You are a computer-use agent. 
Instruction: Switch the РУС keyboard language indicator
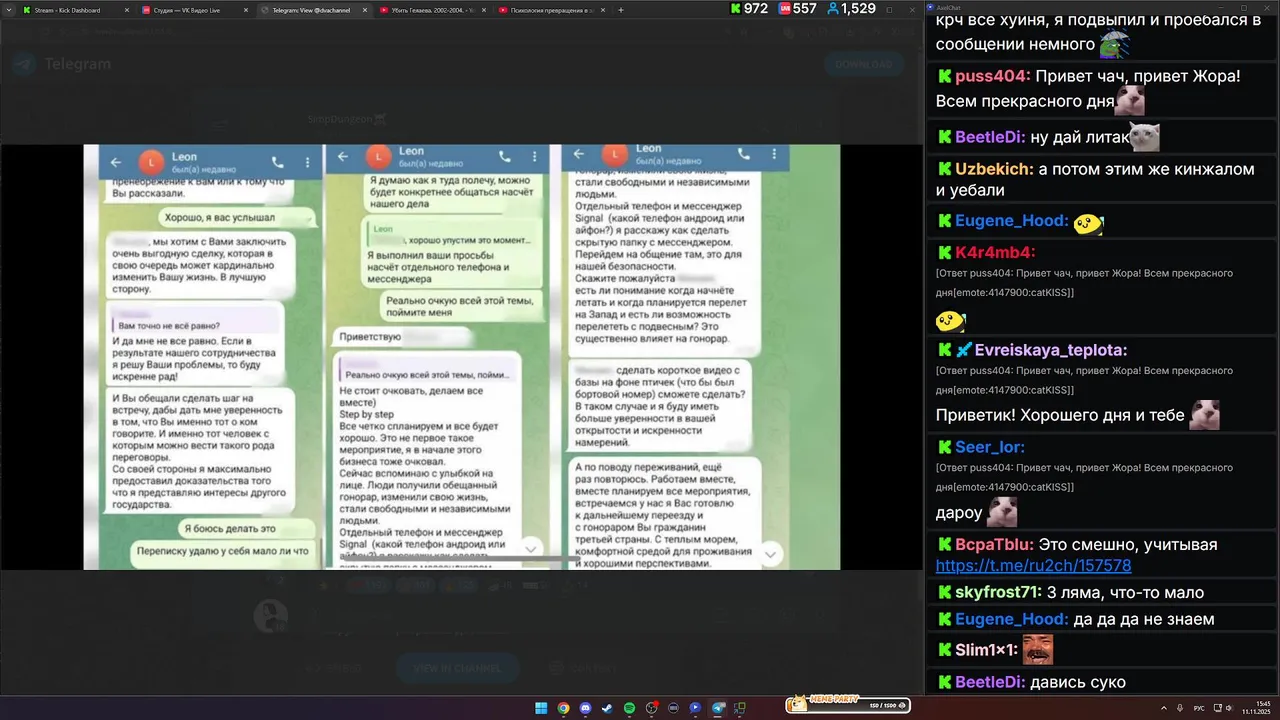coord(1199,708)
